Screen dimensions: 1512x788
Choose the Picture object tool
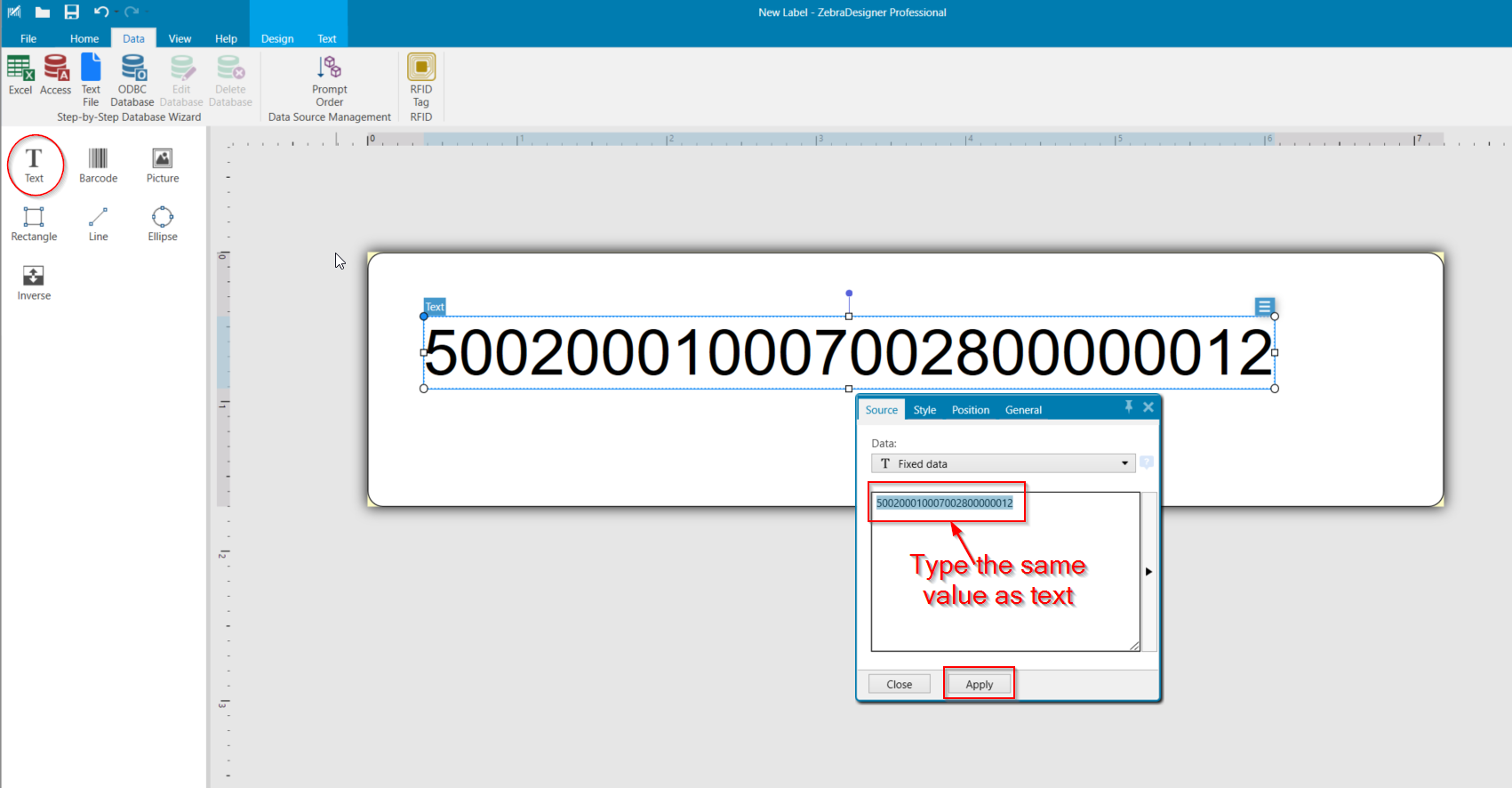[x=163, y=165]
